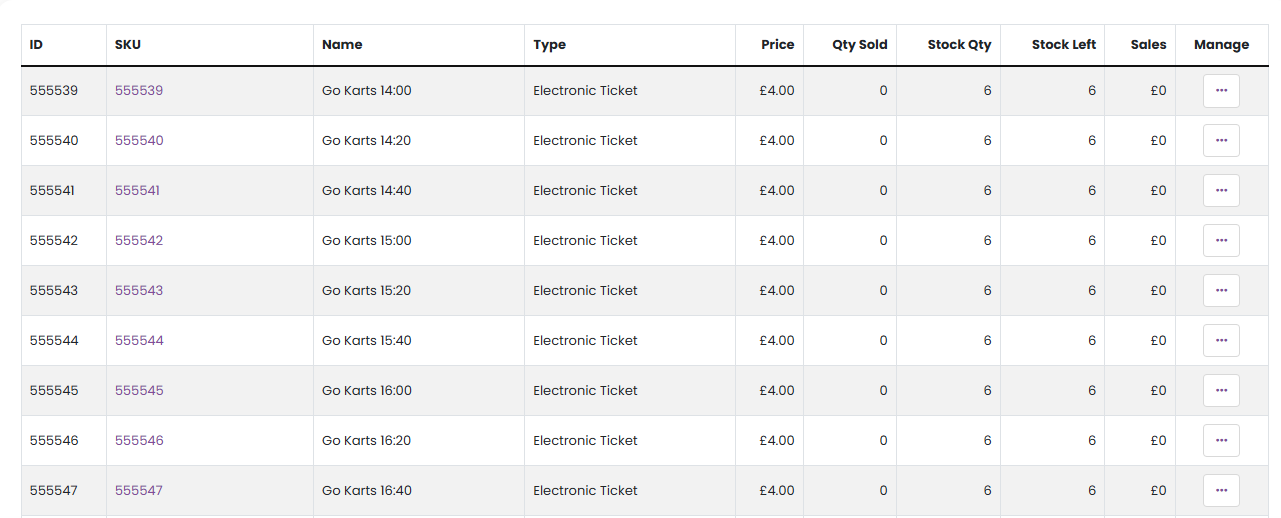Screen dimensions: 1281x518
Task: Click the Stock Left column header
Action: click(1063, 45)
